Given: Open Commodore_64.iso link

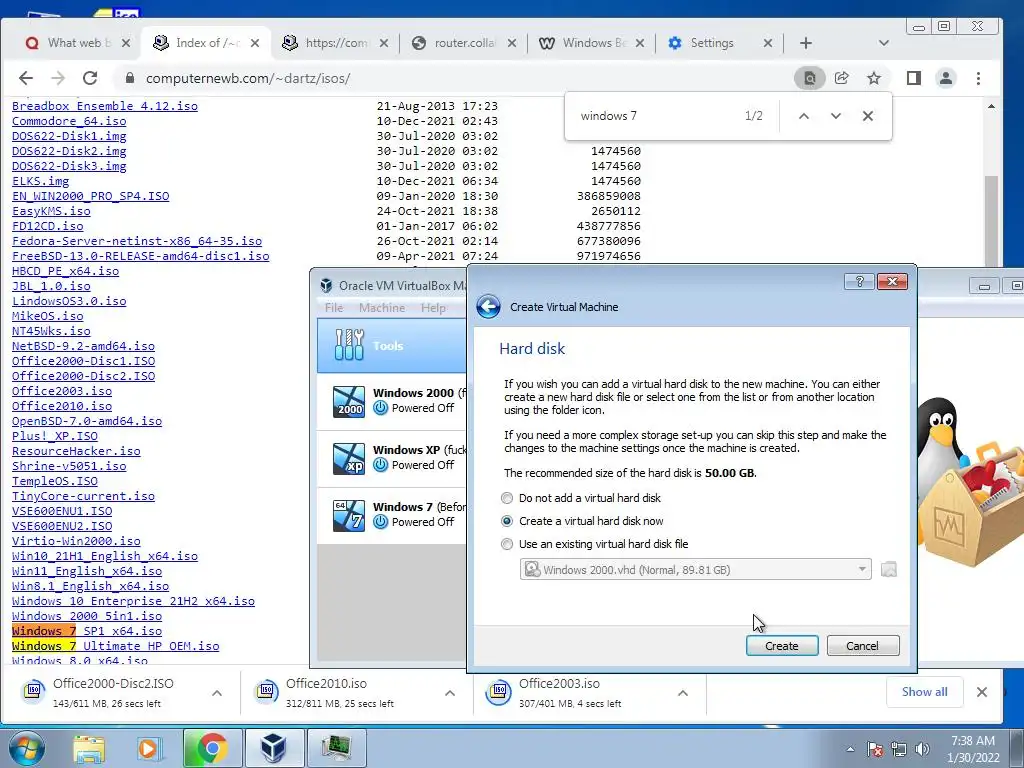Looking at the screenshot, I should coord(69,121).
